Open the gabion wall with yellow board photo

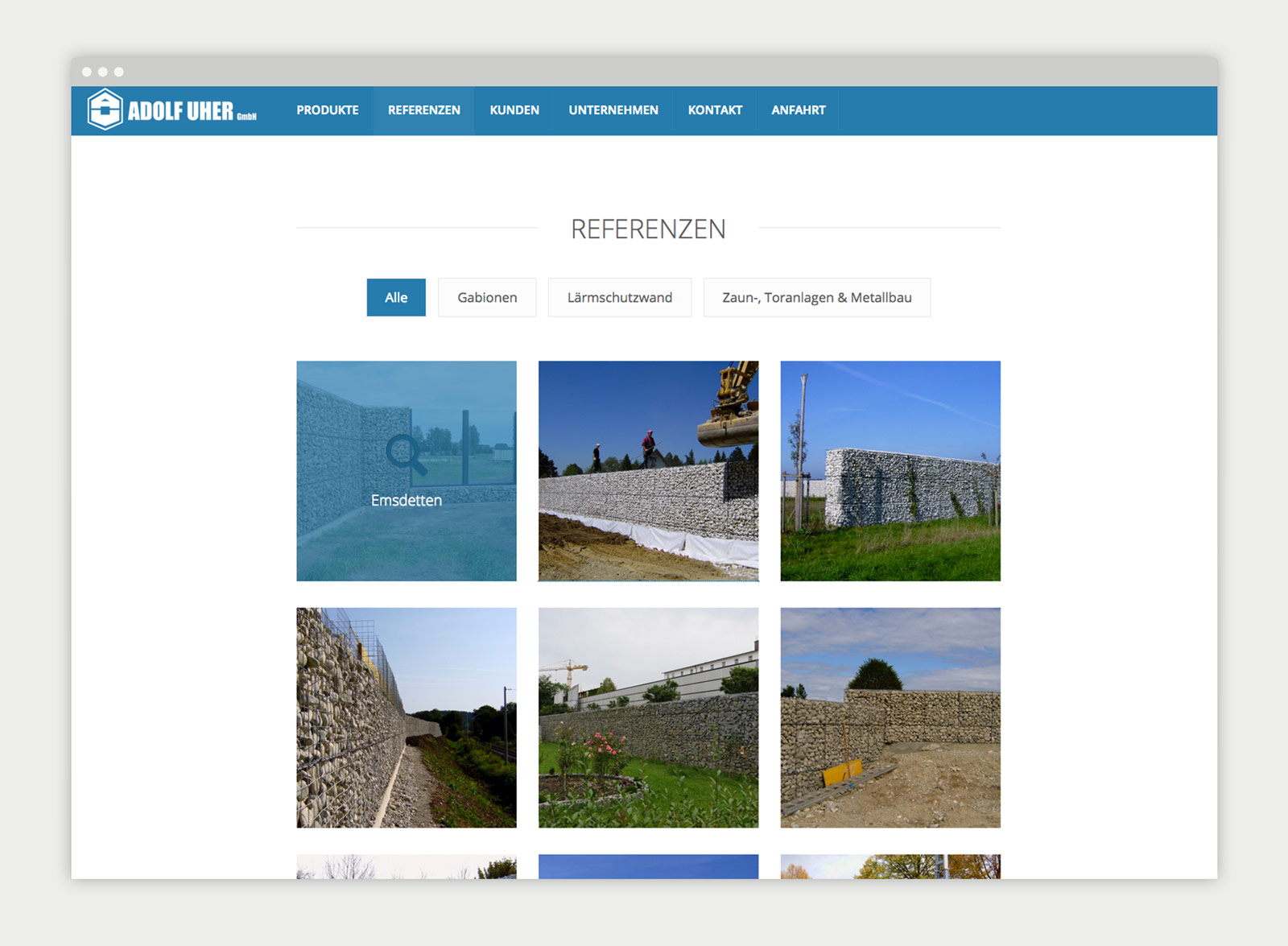click(890, 717)
